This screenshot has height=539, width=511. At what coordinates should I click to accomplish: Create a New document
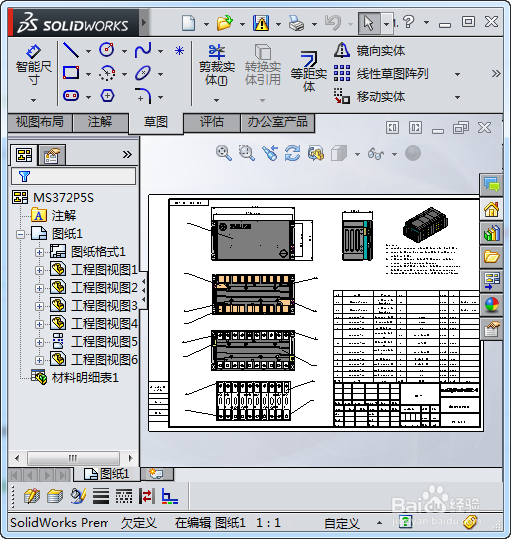point(188,23)
